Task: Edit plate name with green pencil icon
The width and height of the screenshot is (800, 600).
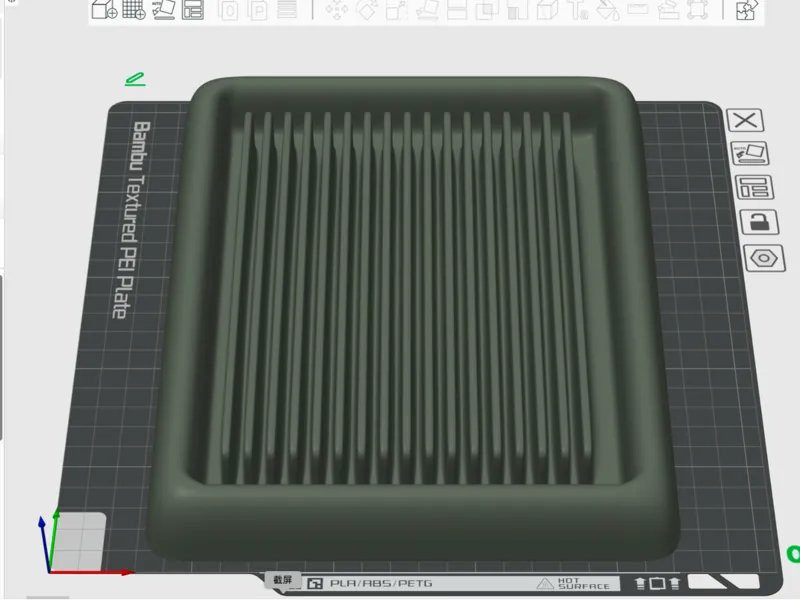Action: (135, 79)
